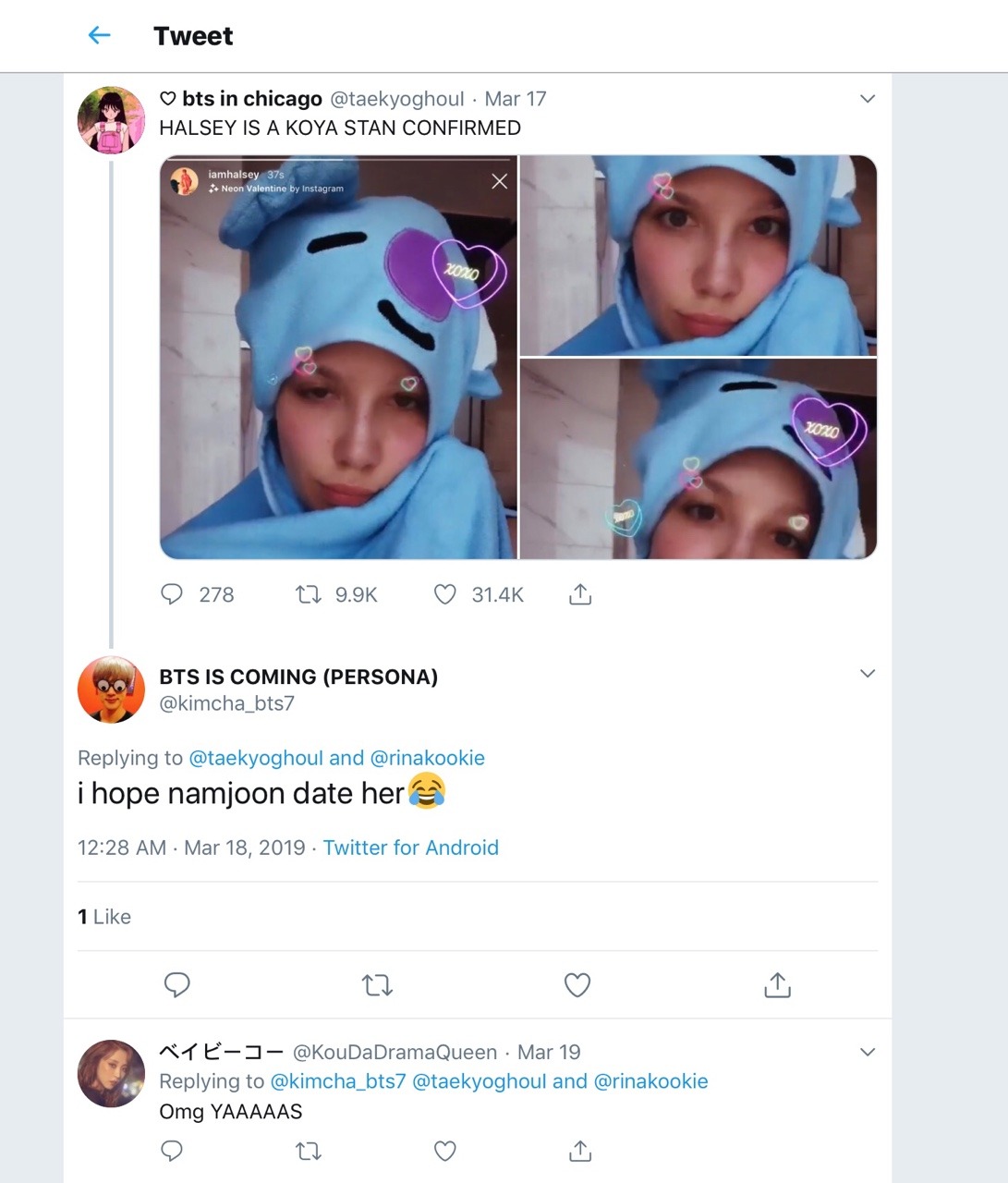Go back using the arrow icon
The image size is (1008, 1183).
point(99,35)
